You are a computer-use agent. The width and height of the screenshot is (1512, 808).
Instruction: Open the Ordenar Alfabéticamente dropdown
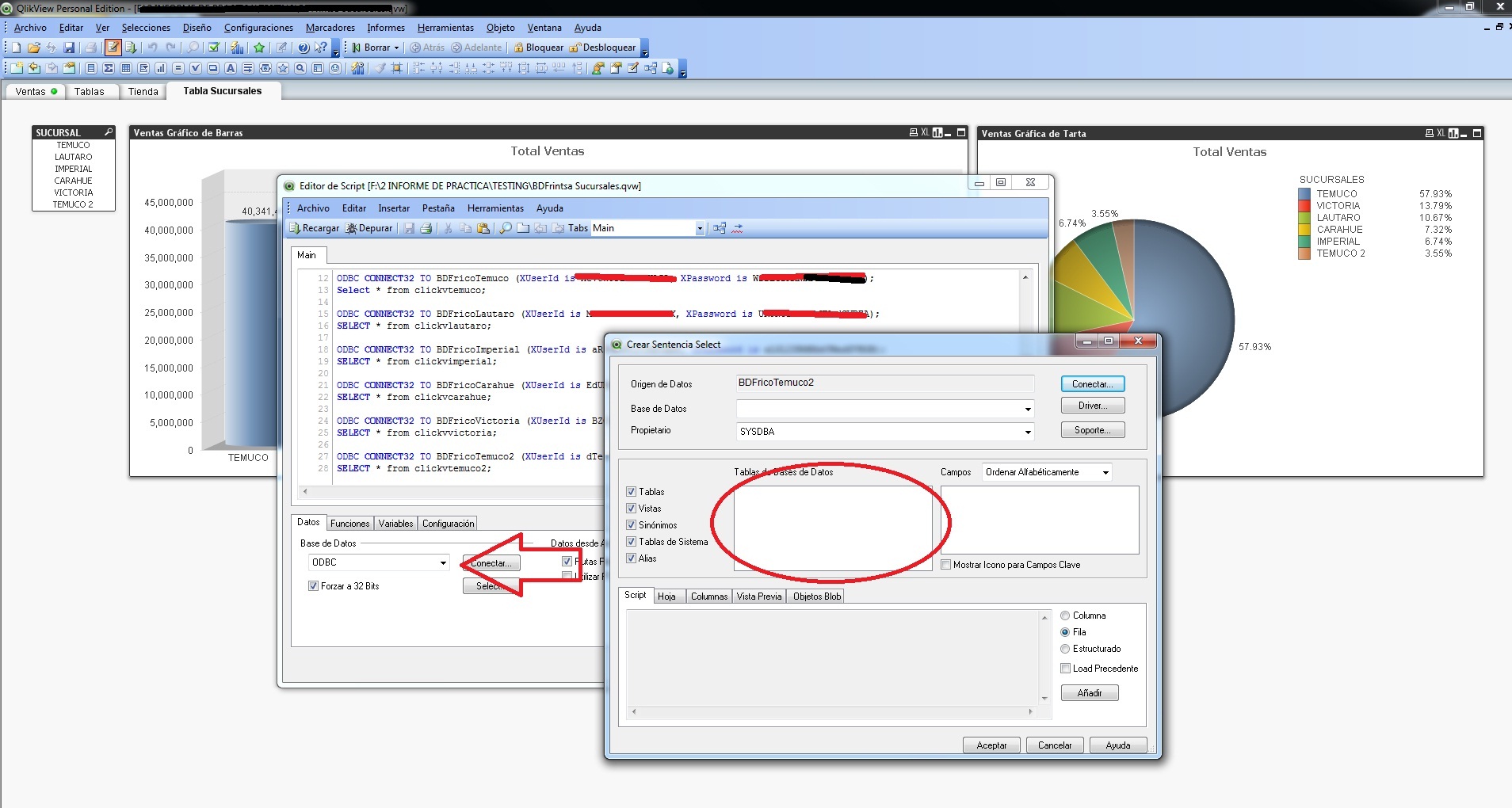pyautogui.click(x=1105, y=472)
